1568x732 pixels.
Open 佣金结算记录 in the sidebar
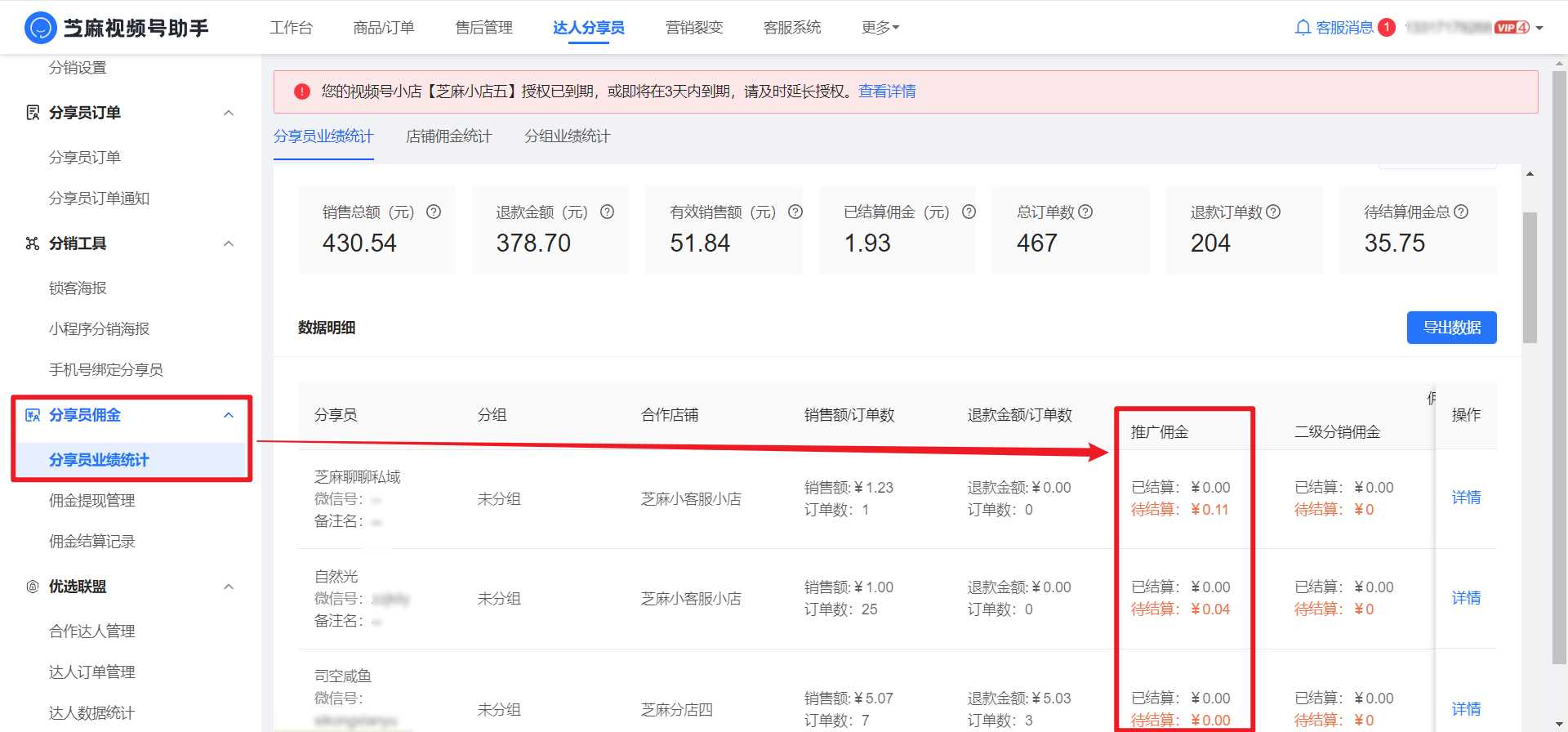click(x=92, y=542)
